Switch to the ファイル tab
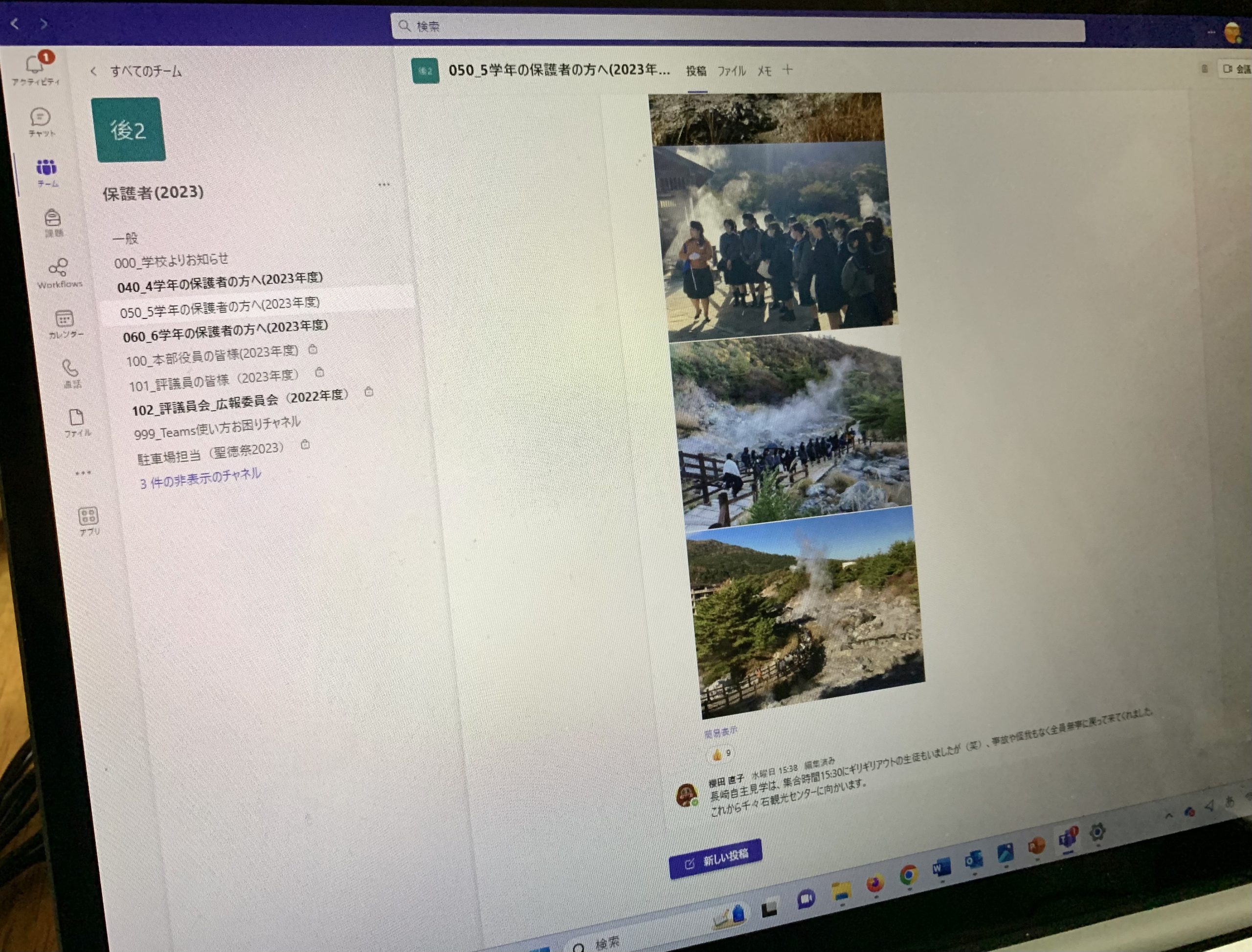 pos(732,71)
